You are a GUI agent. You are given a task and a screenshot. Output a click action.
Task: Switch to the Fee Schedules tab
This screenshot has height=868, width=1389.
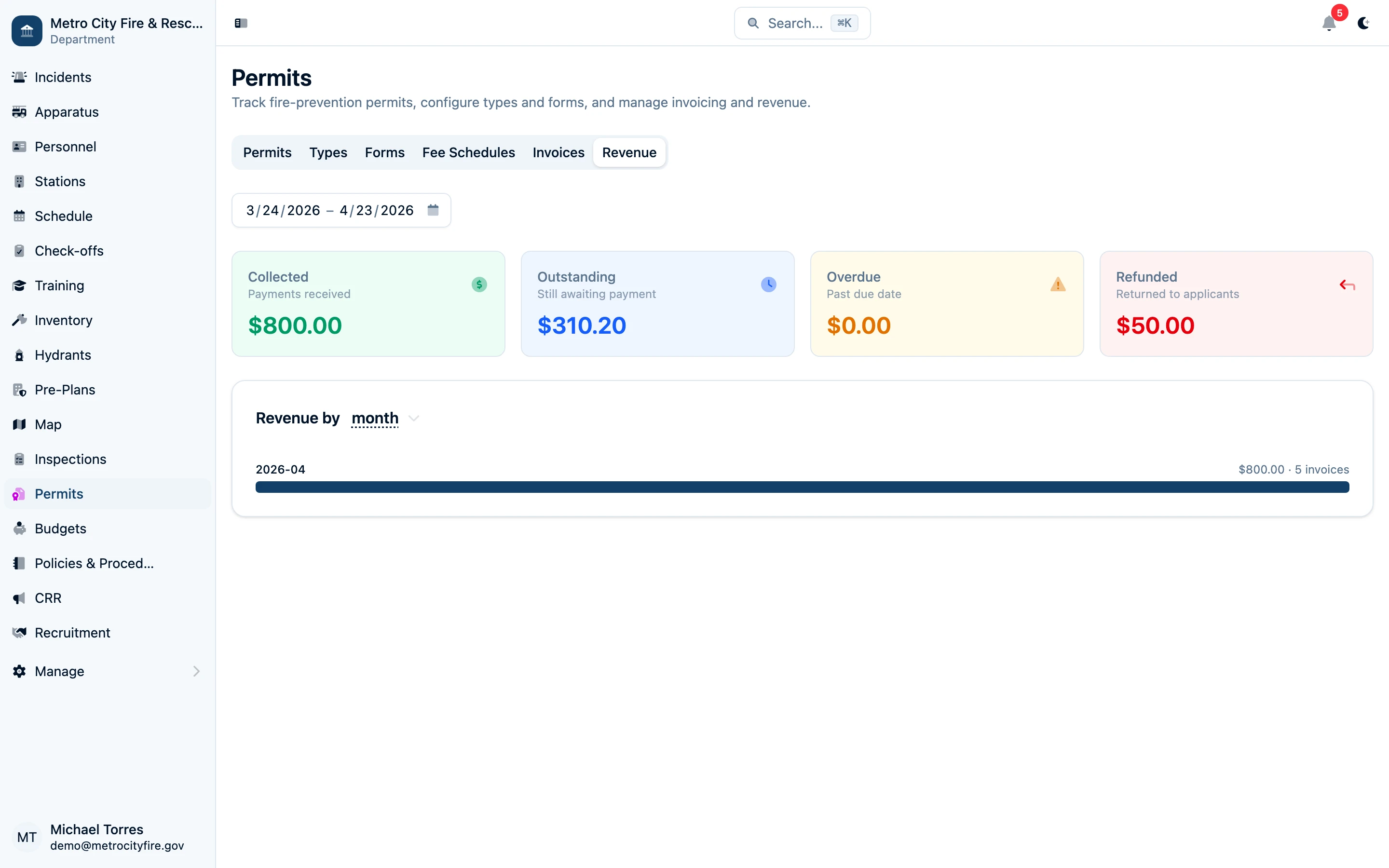click(468, 152)
